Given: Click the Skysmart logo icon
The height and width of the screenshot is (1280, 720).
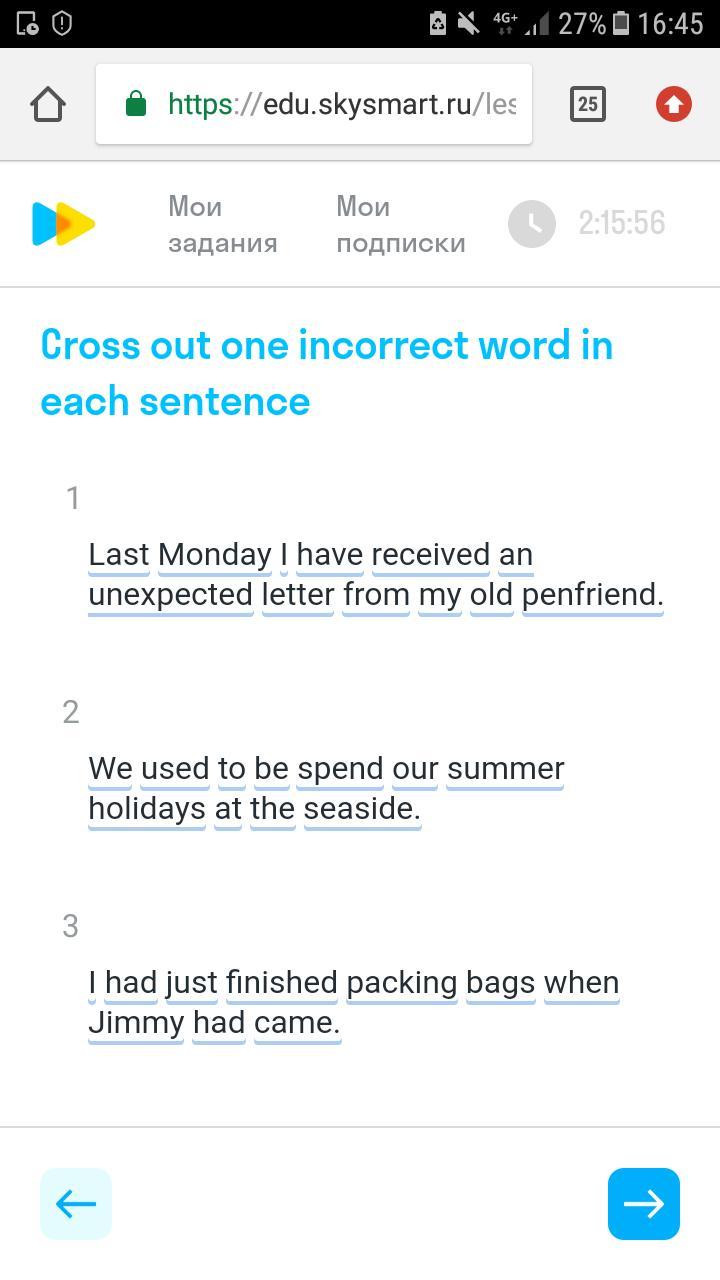Looking at the screenshot, I should click(63, 224).
